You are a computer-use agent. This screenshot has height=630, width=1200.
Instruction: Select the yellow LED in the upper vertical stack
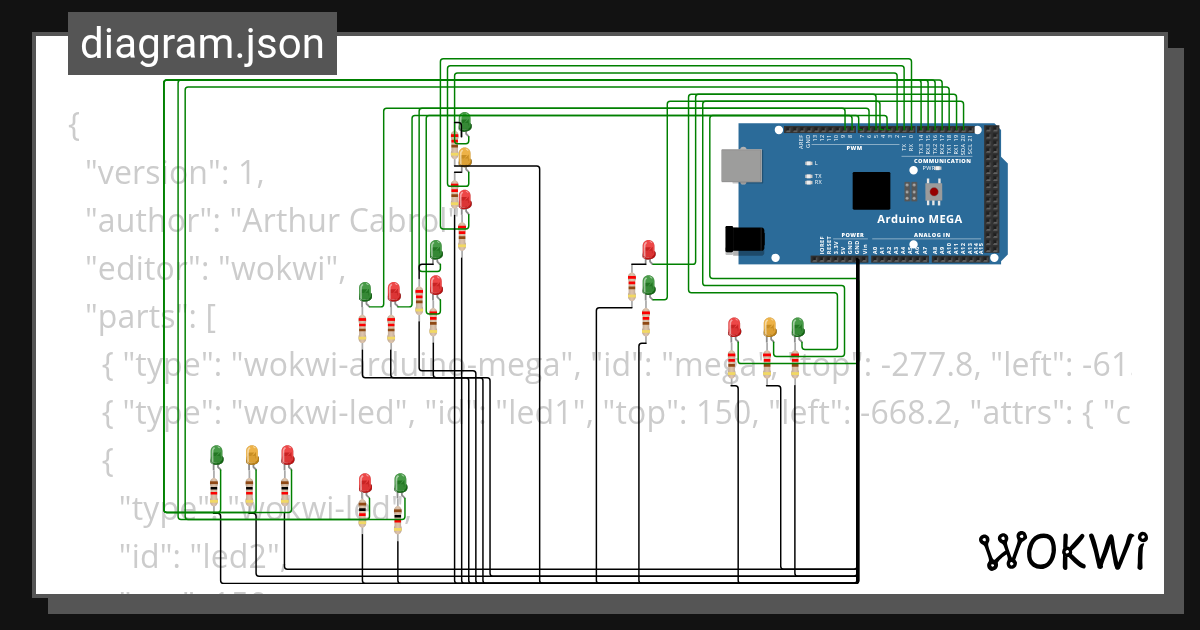click(463, 158)
